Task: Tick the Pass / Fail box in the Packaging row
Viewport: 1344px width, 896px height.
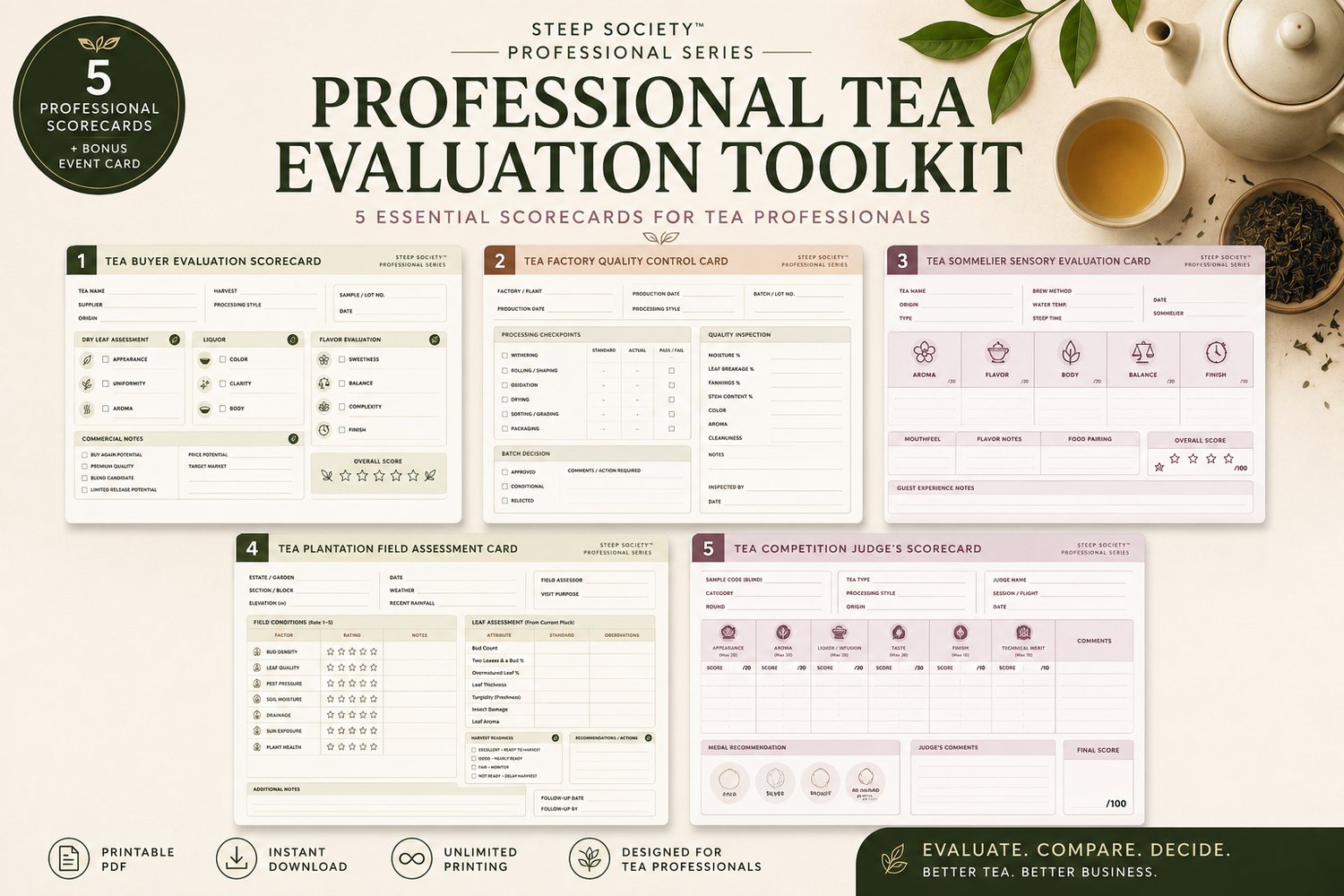Action: click(671, 429)
